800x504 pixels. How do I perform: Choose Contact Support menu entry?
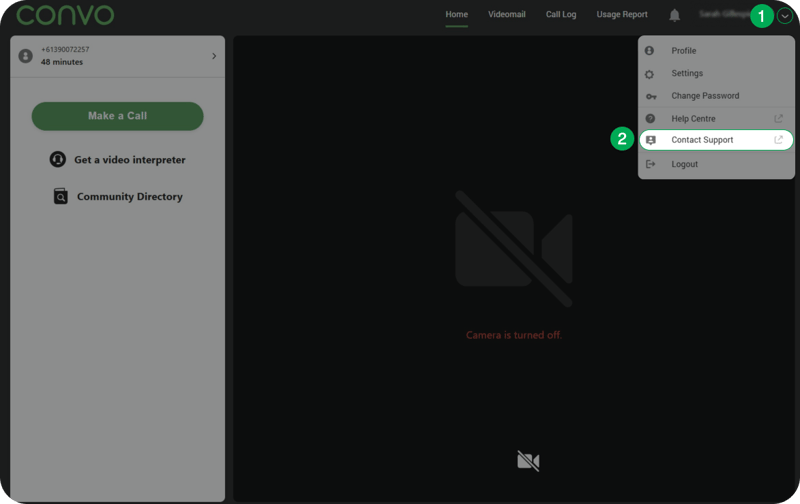click(716, 140)
